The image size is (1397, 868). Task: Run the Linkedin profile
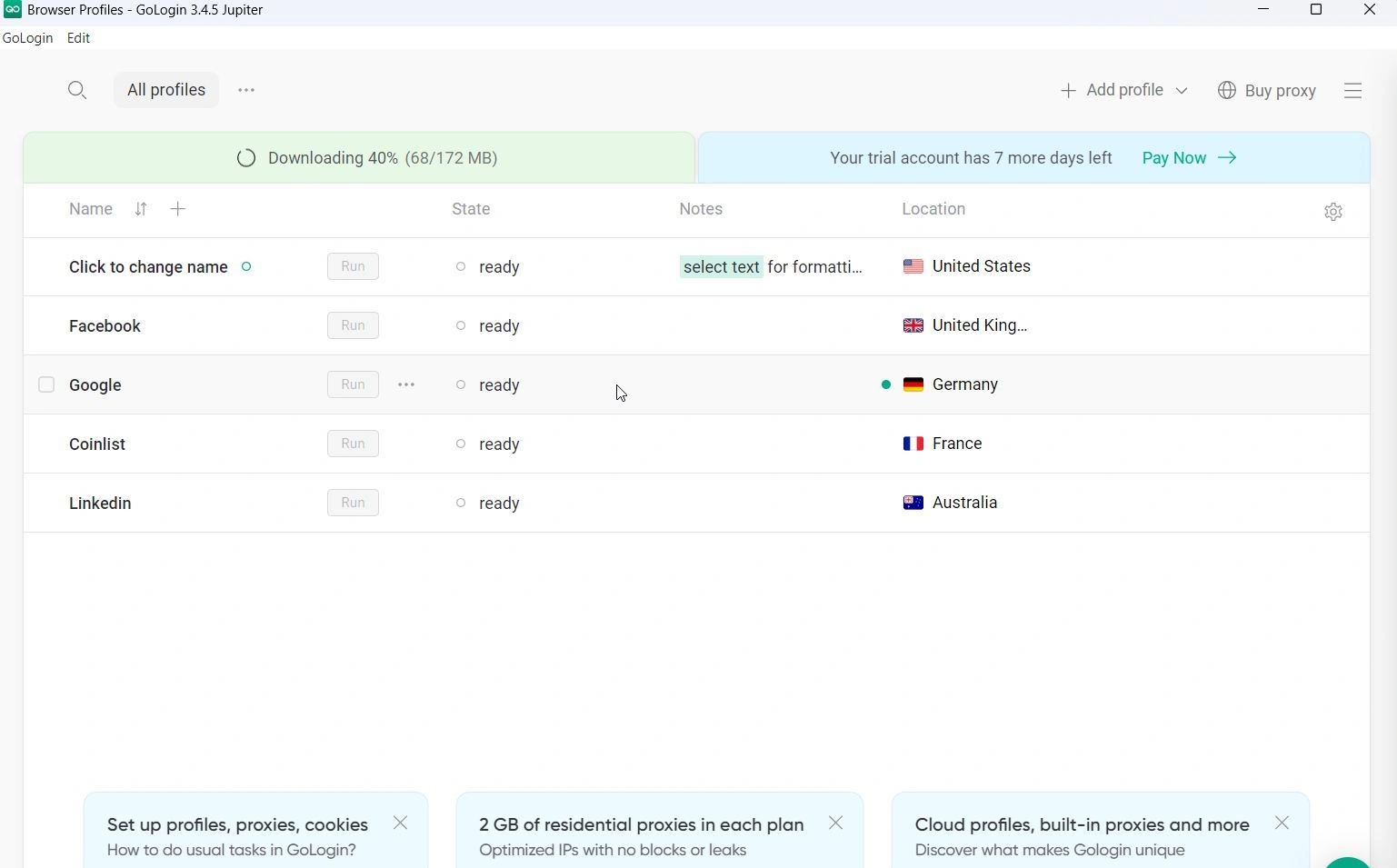(353, 504)
